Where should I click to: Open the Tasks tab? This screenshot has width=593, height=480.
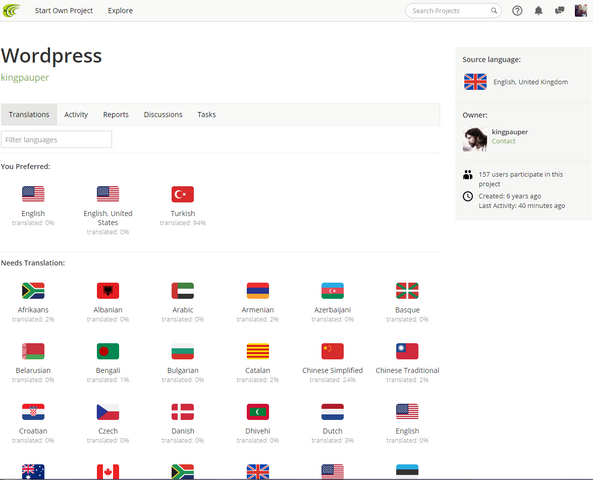[206, 115]
